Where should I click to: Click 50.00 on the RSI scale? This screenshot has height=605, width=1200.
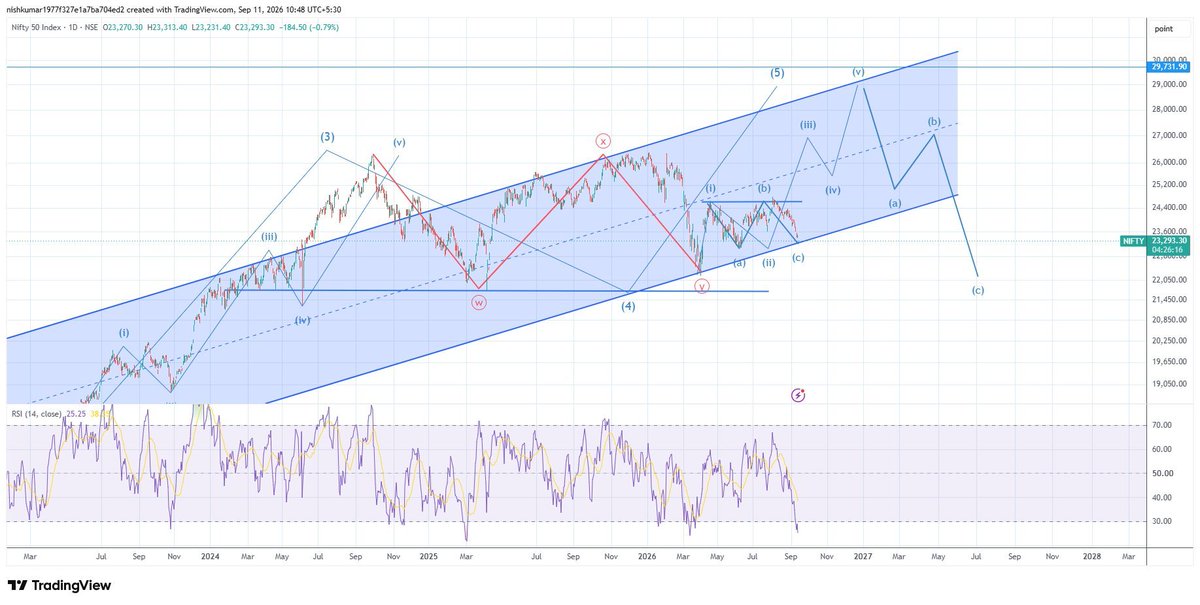1160,473
